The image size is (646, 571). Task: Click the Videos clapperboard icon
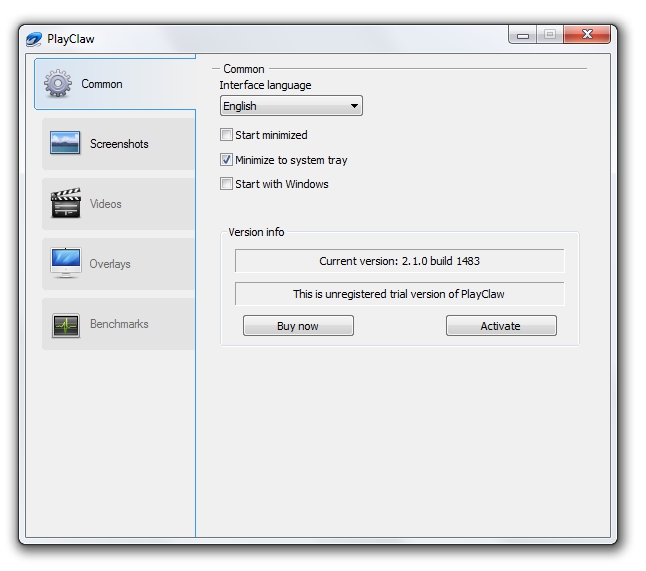66,203
